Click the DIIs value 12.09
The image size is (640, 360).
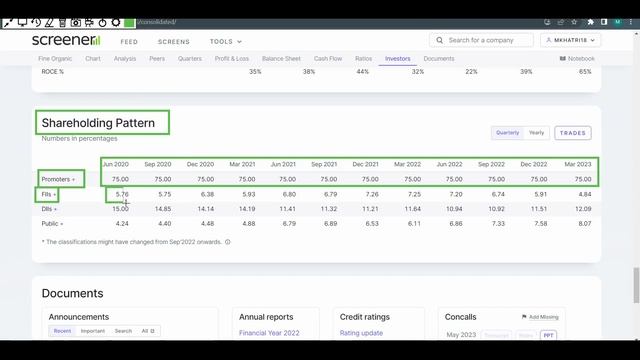[x=583, y=209]
